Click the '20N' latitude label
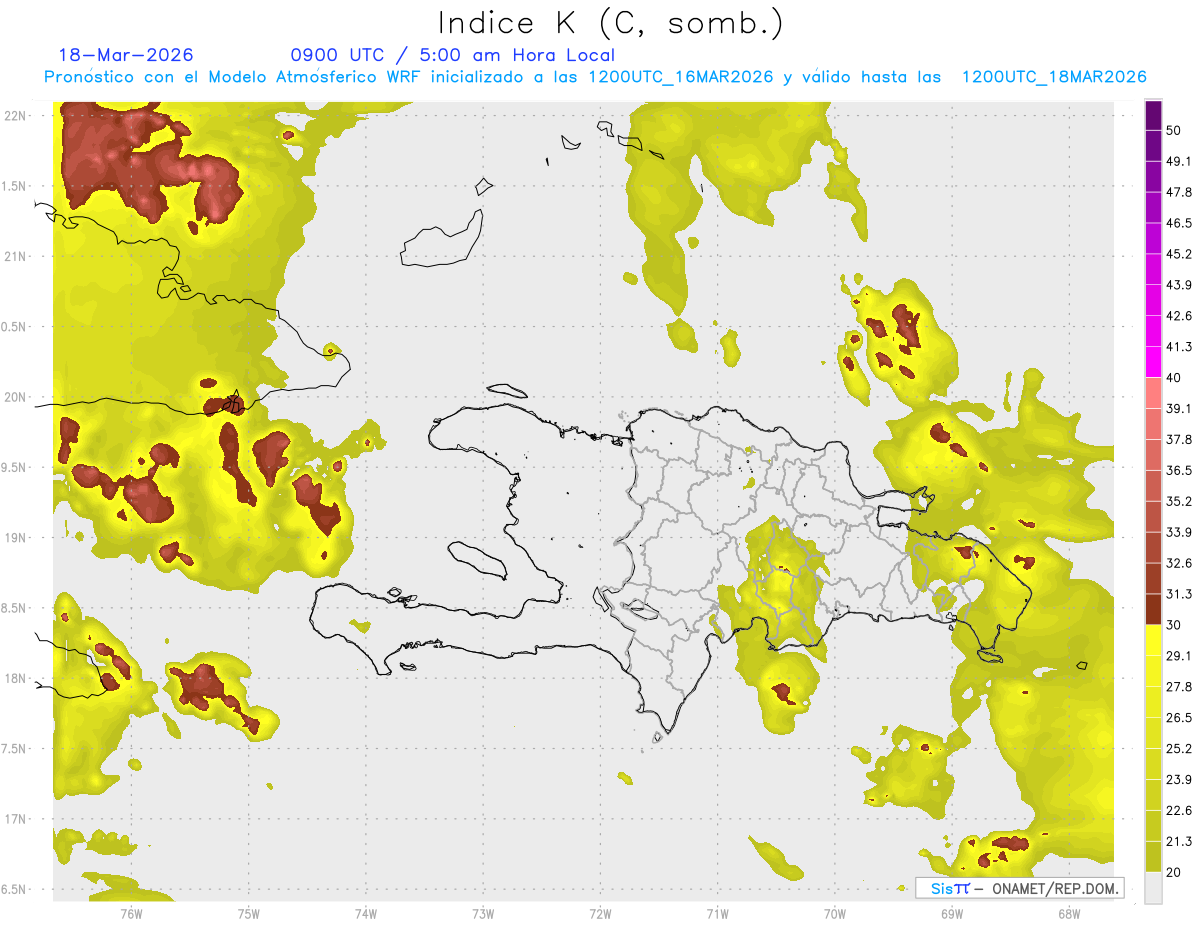The height and width of the screenshot is (927, 1200). (17, 397)
